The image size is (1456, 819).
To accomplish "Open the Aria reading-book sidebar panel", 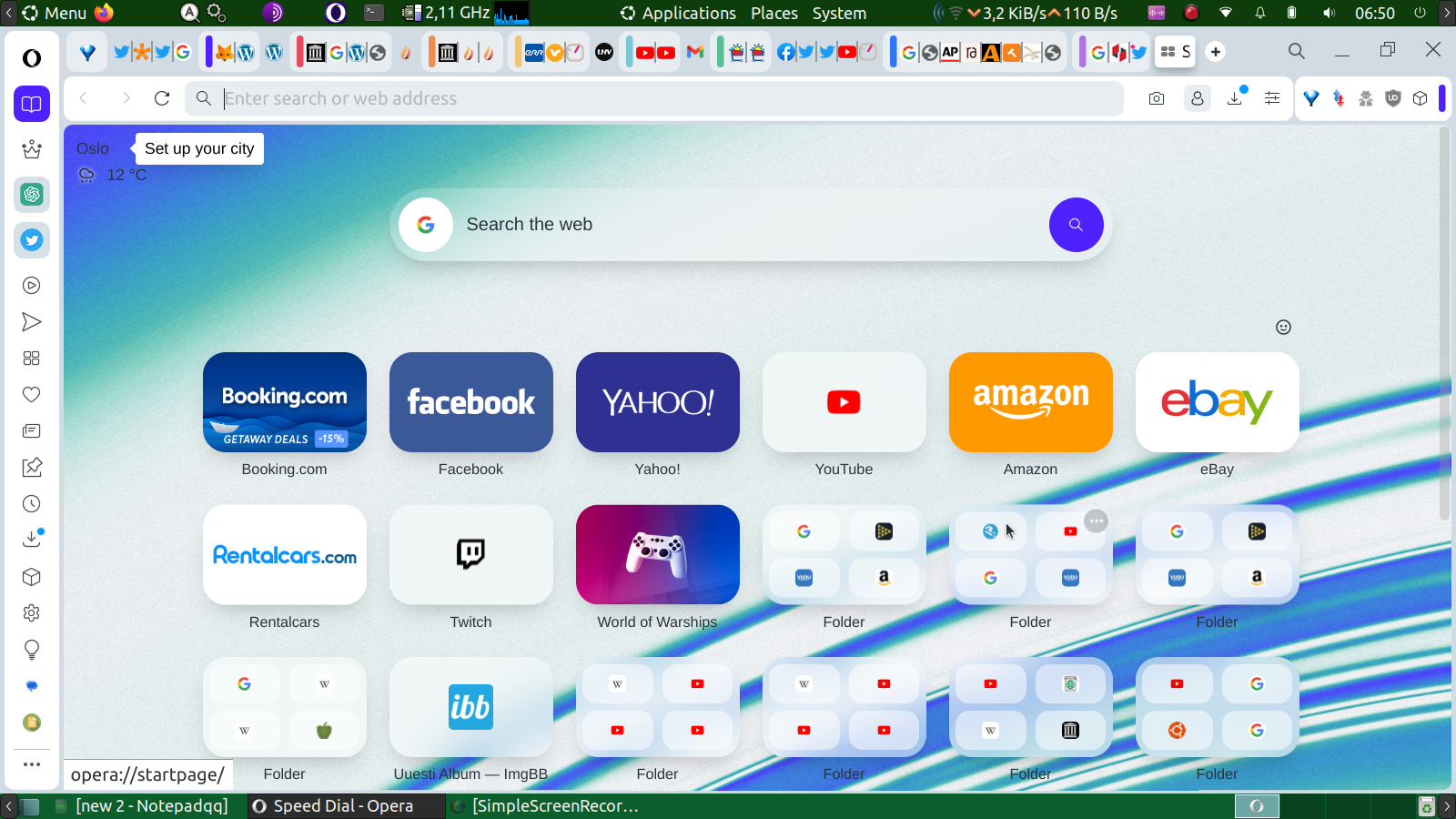I will (x=32, y=104).
